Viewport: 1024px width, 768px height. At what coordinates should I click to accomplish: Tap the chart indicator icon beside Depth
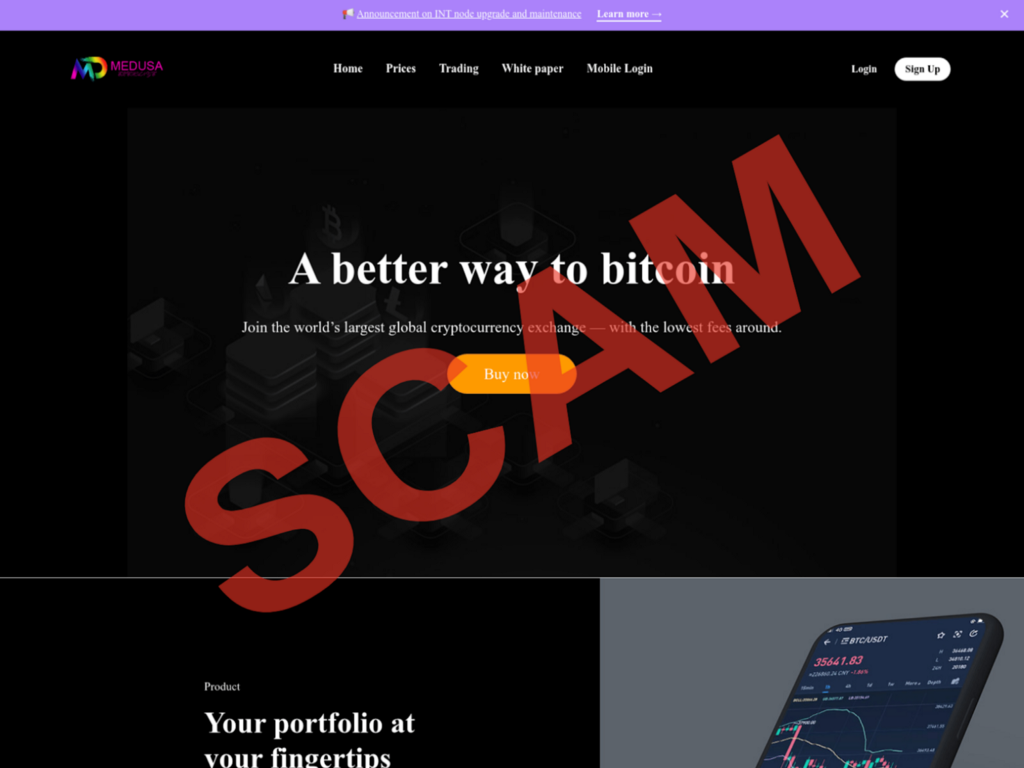955,681
